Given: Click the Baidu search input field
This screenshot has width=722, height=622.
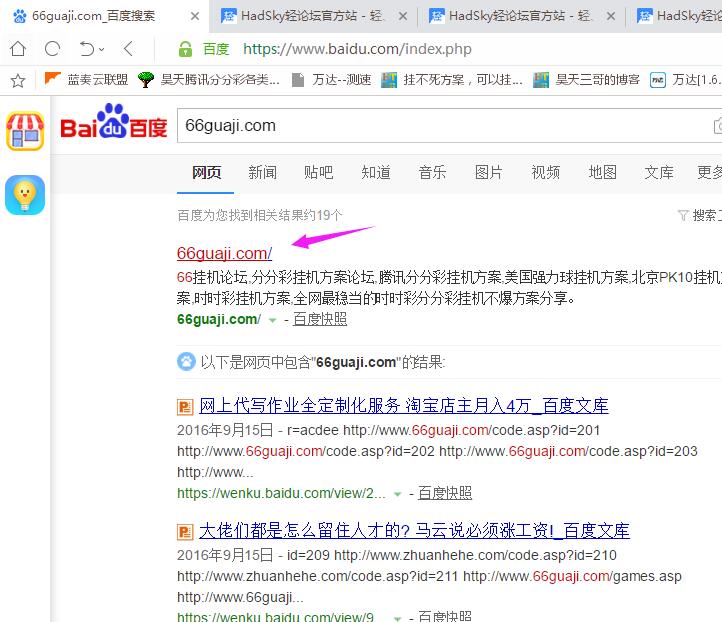Looking at the screenshot, I should point(440,126).
